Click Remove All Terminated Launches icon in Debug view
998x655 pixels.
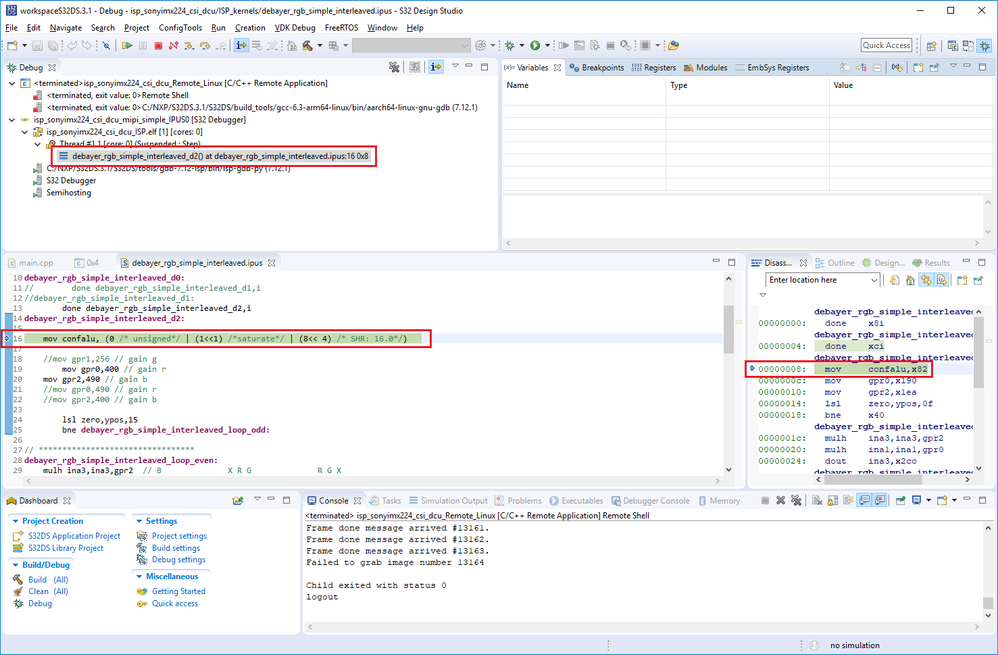pos(394,67)
